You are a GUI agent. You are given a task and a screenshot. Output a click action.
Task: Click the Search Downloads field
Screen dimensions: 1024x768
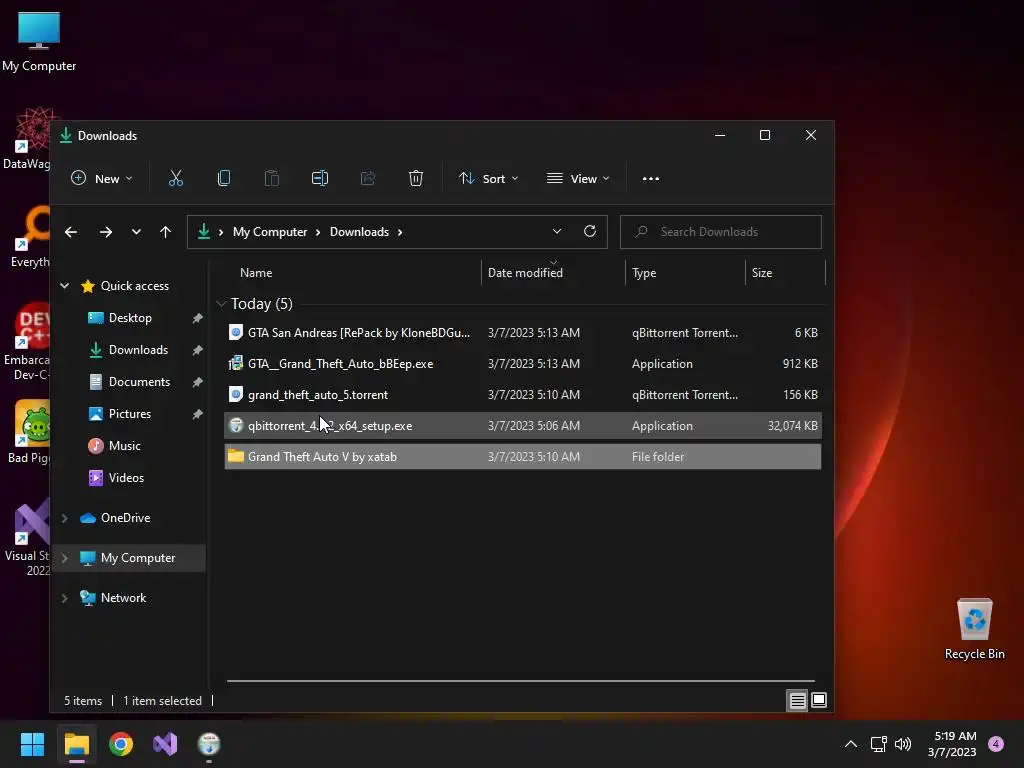click(x=720, y=232)
